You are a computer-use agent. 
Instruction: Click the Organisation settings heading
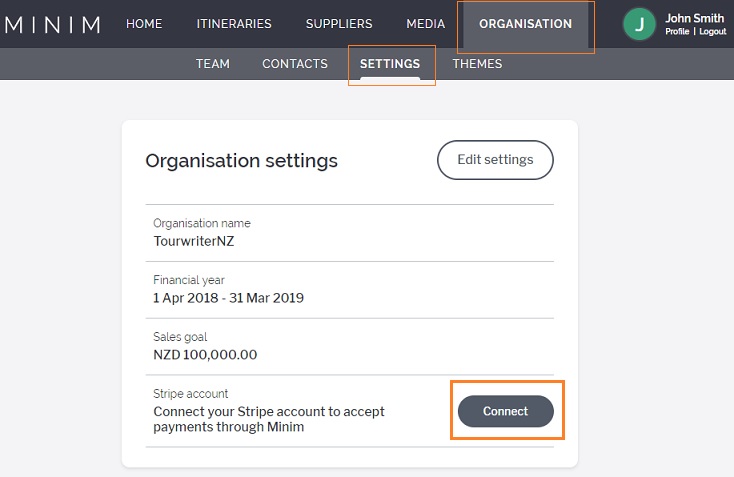click(x=242, y=161)
